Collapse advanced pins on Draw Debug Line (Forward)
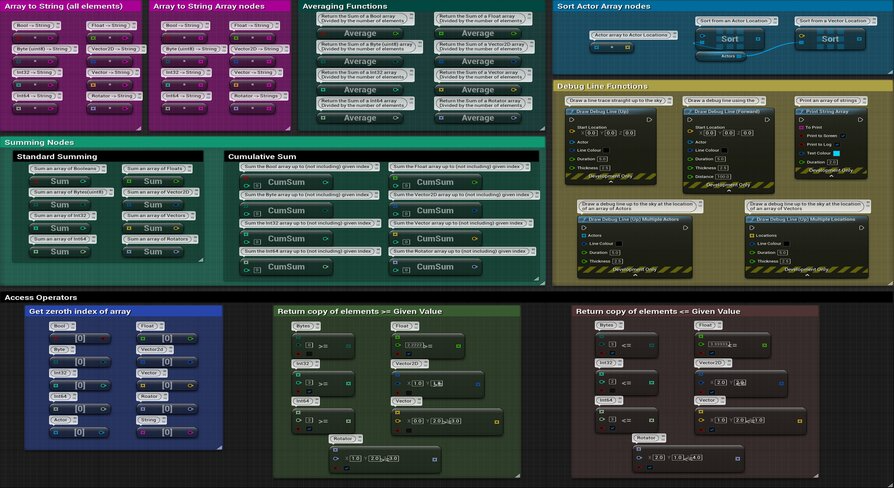Screen dimensions: 894x488 pos(729,191)
